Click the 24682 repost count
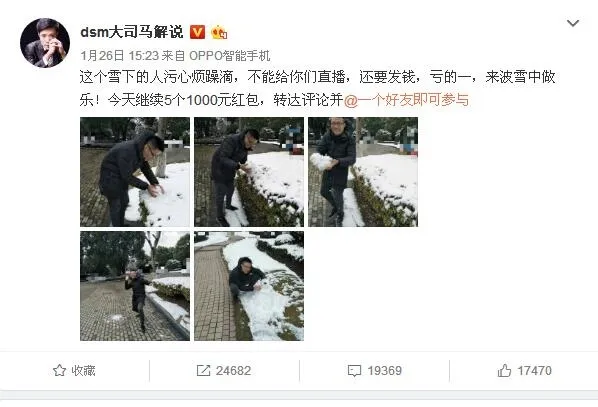Screen dimensions: 598x407 coord(233,370)
